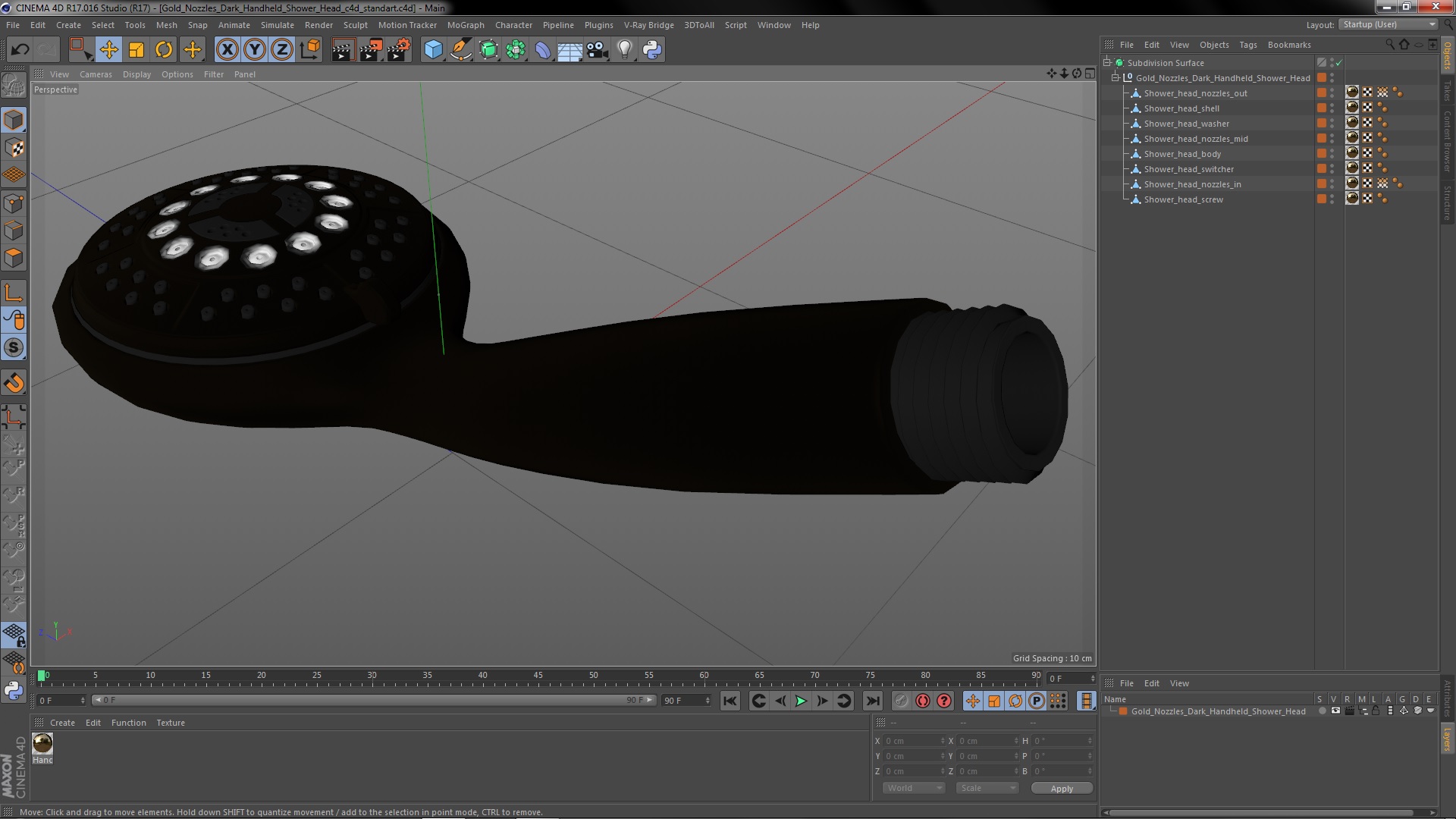1456x819 pixels.
Task: Open Object Manager Tags menu
Action: pyautogui.click(x=1247, y=45)
